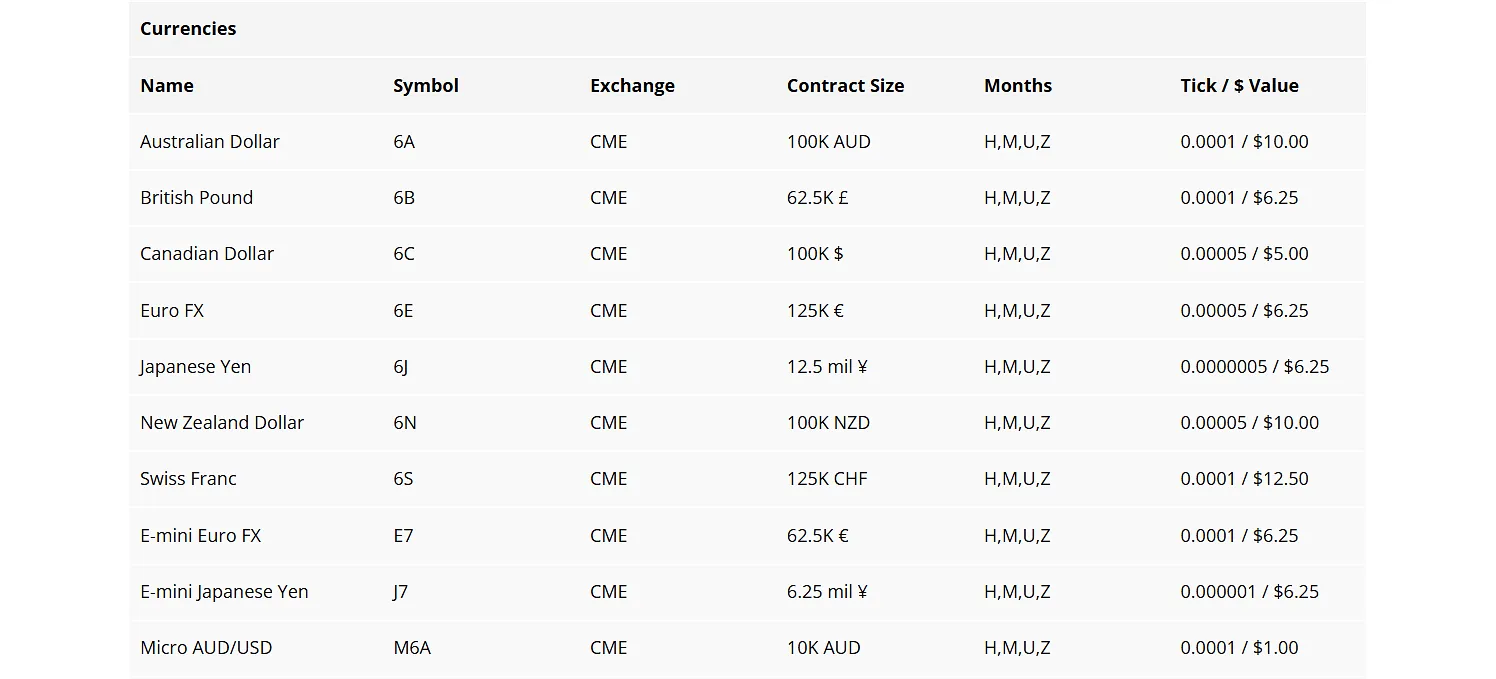Click the Name column header
Viewport: 1496px width, 679px height.
pyautogui.click(x=167, y=86)
